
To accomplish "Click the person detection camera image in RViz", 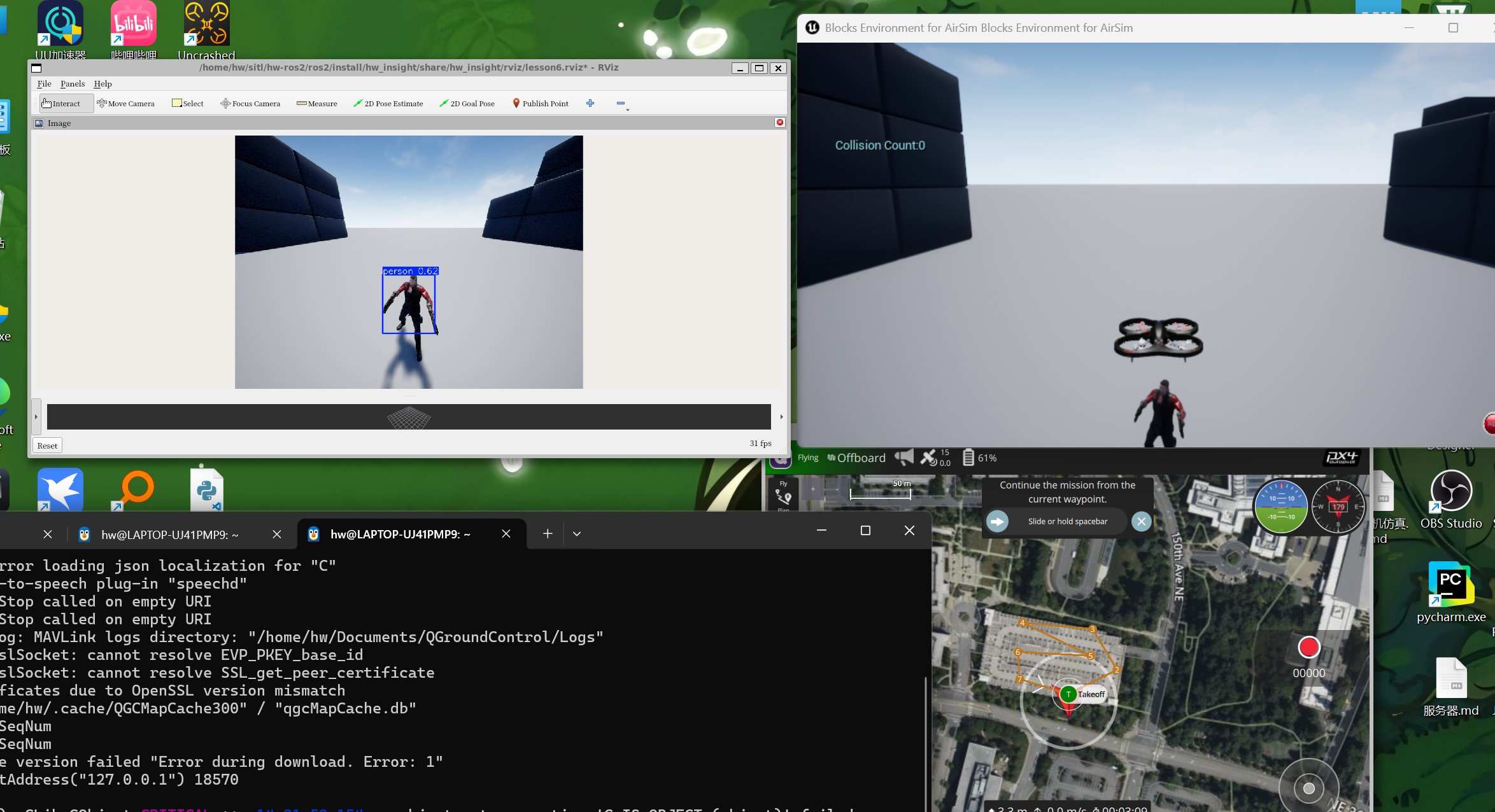I will point(409,262).
